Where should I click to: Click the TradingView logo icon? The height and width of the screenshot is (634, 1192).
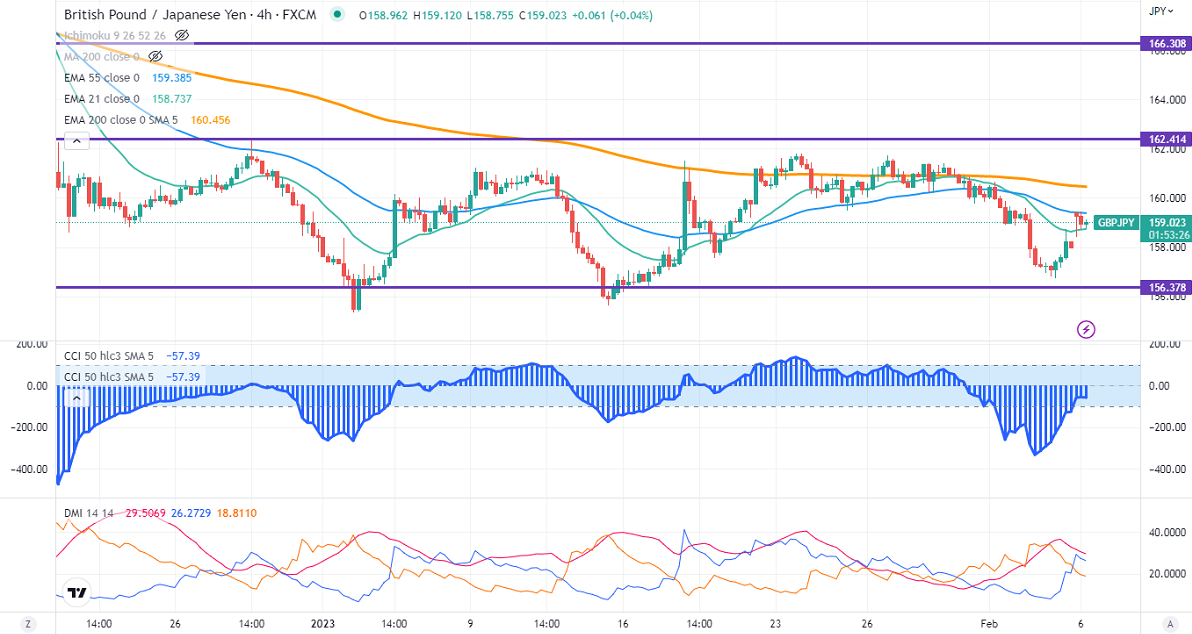[76, 592]
